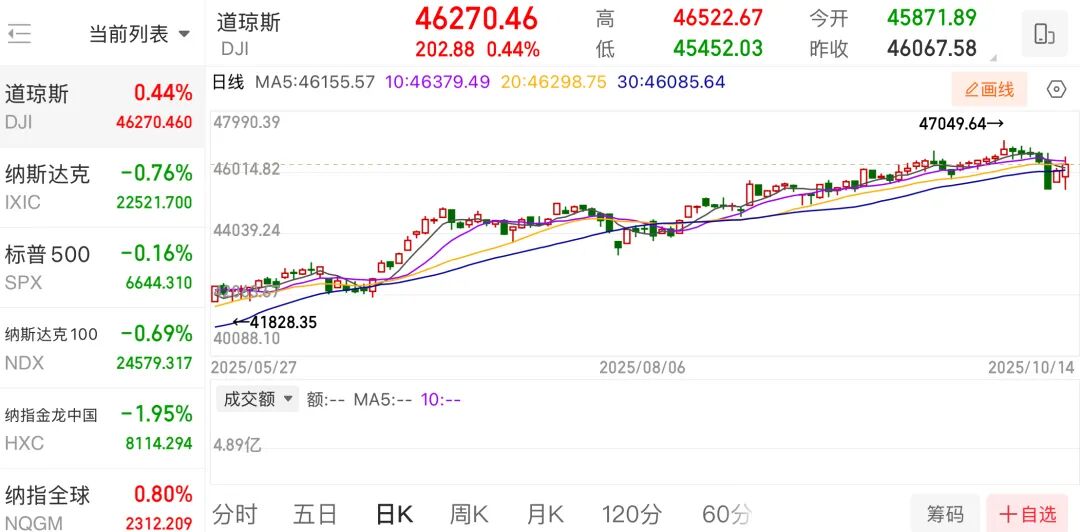Select 纳斯达克100 NDX in the list
This screenshot has width=1080, height=532.
tap(100, 347)
